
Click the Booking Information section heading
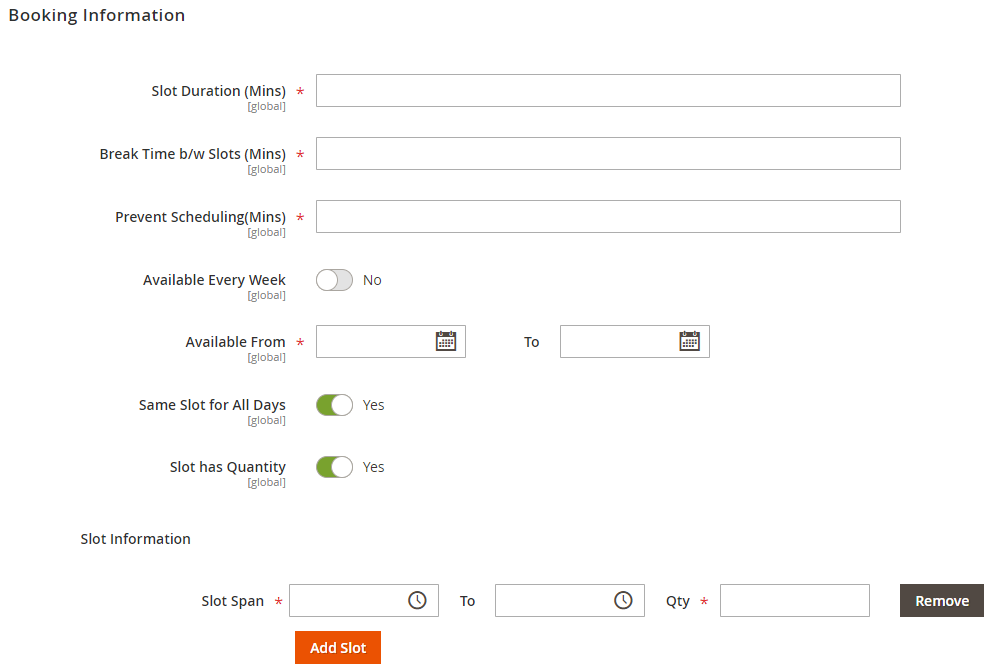97,15
